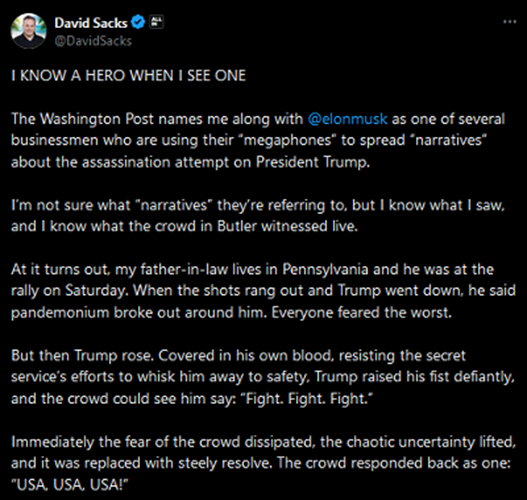
Task: Click the closing quote USA, USA, USA!
Action: [70, 485]
